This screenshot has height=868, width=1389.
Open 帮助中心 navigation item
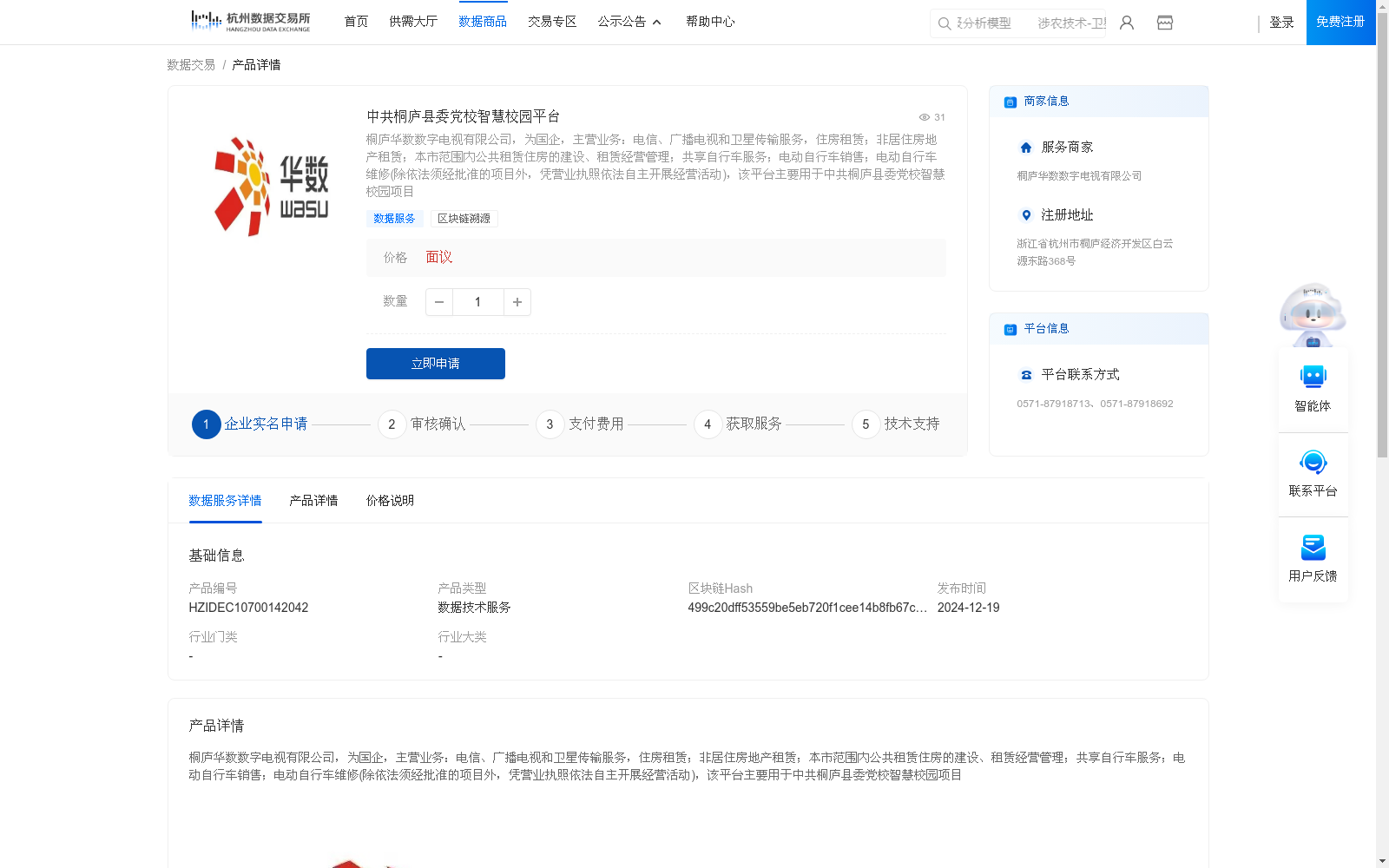tap(710, 22)
